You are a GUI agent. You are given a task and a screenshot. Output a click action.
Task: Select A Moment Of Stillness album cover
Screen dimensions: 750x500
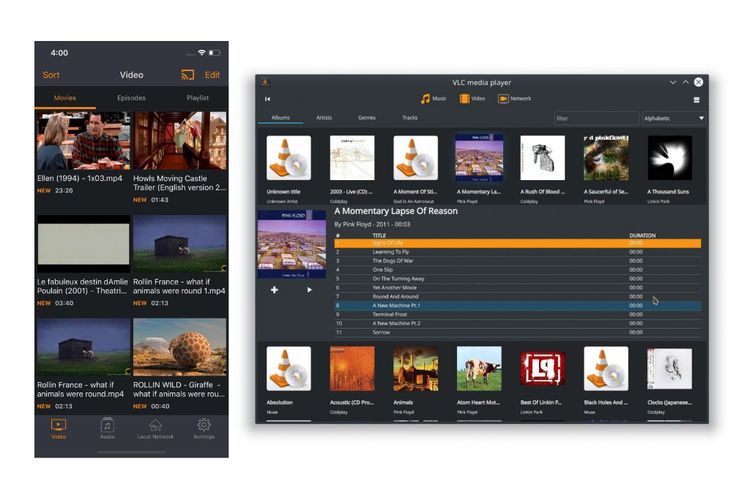(x=415, y=158)
